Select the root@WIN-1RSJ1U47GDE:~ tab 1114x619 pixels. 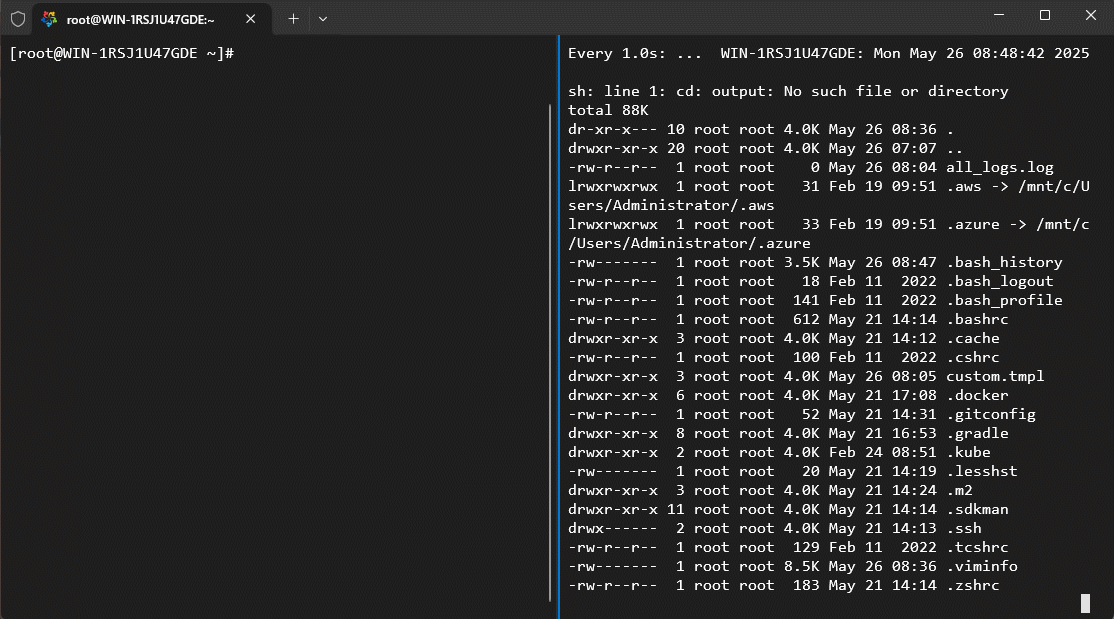(x=140, y=19)
